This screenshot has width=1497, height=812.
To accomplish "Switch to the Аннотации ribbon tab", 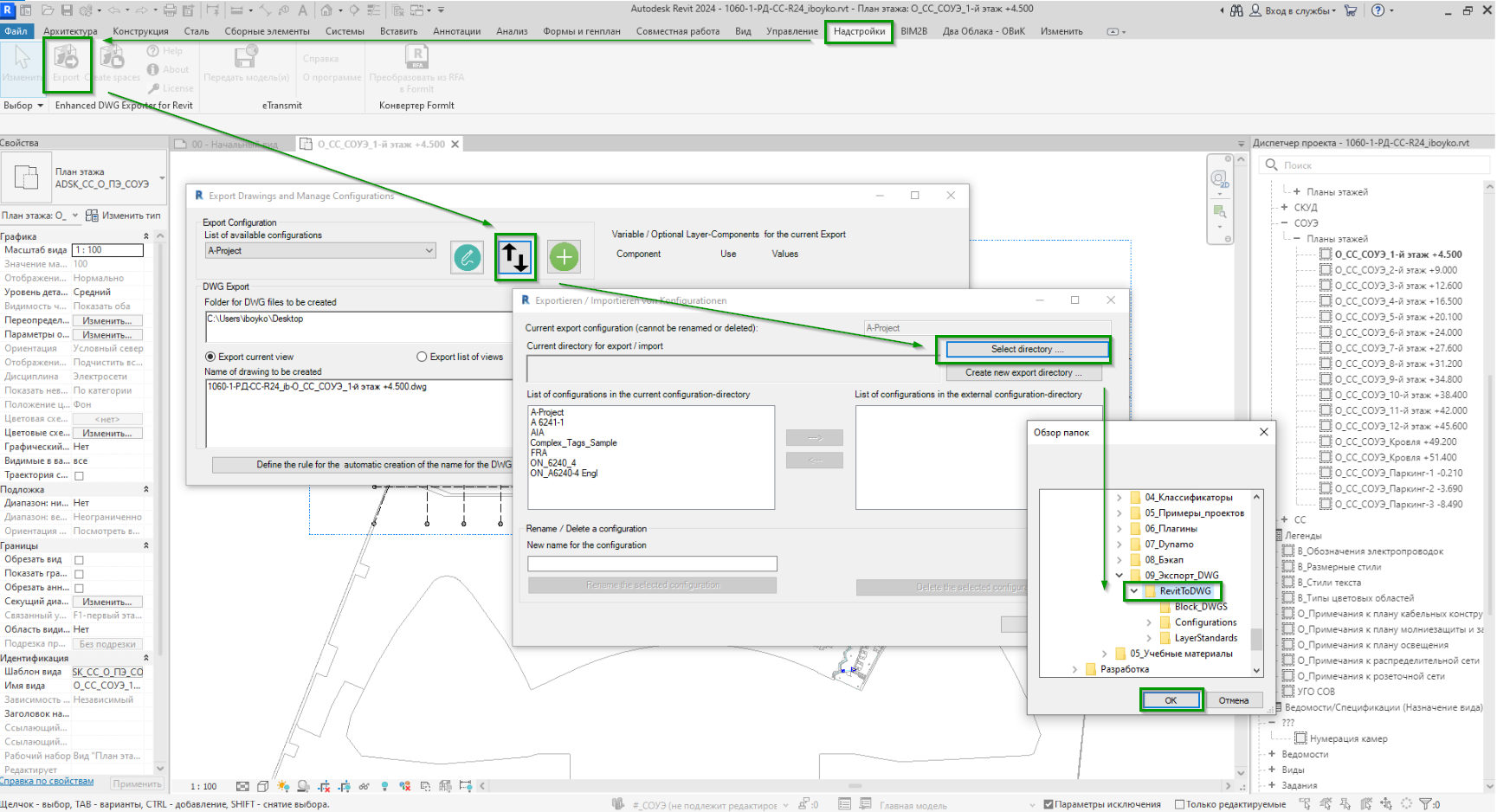I will click(456, 31).
